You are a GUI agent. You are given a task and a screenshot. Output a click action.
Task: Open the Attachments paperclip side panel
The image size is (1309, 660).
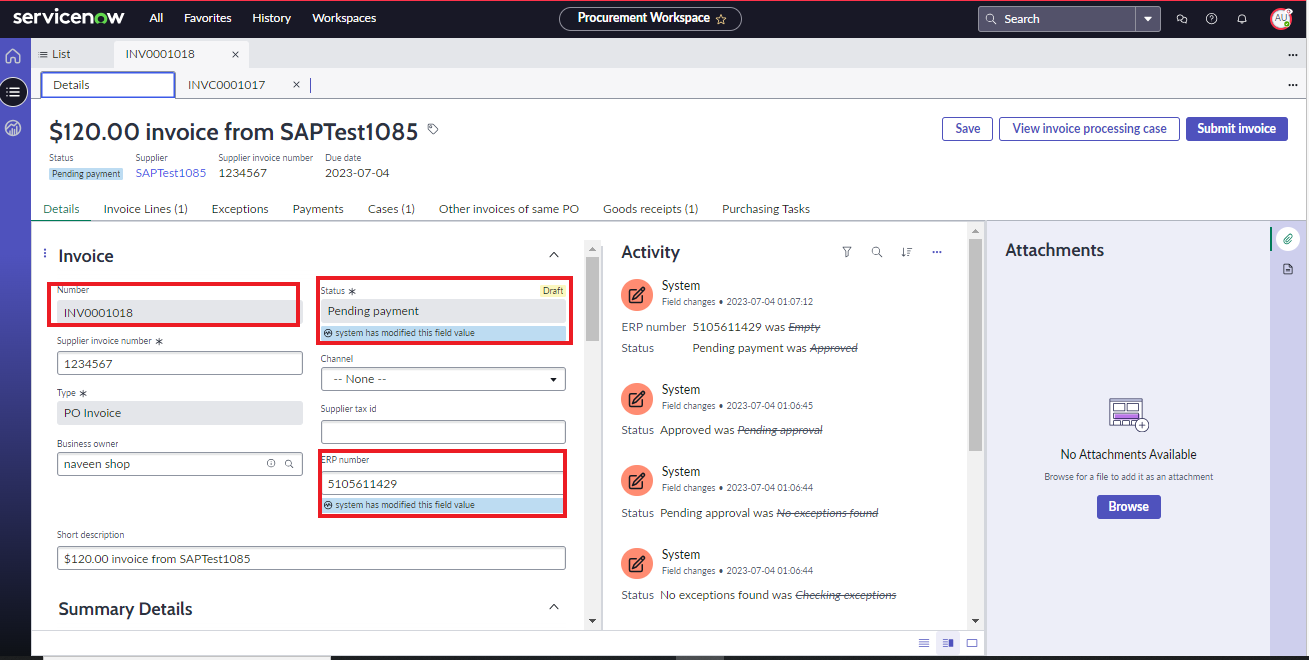(1288, 239)
